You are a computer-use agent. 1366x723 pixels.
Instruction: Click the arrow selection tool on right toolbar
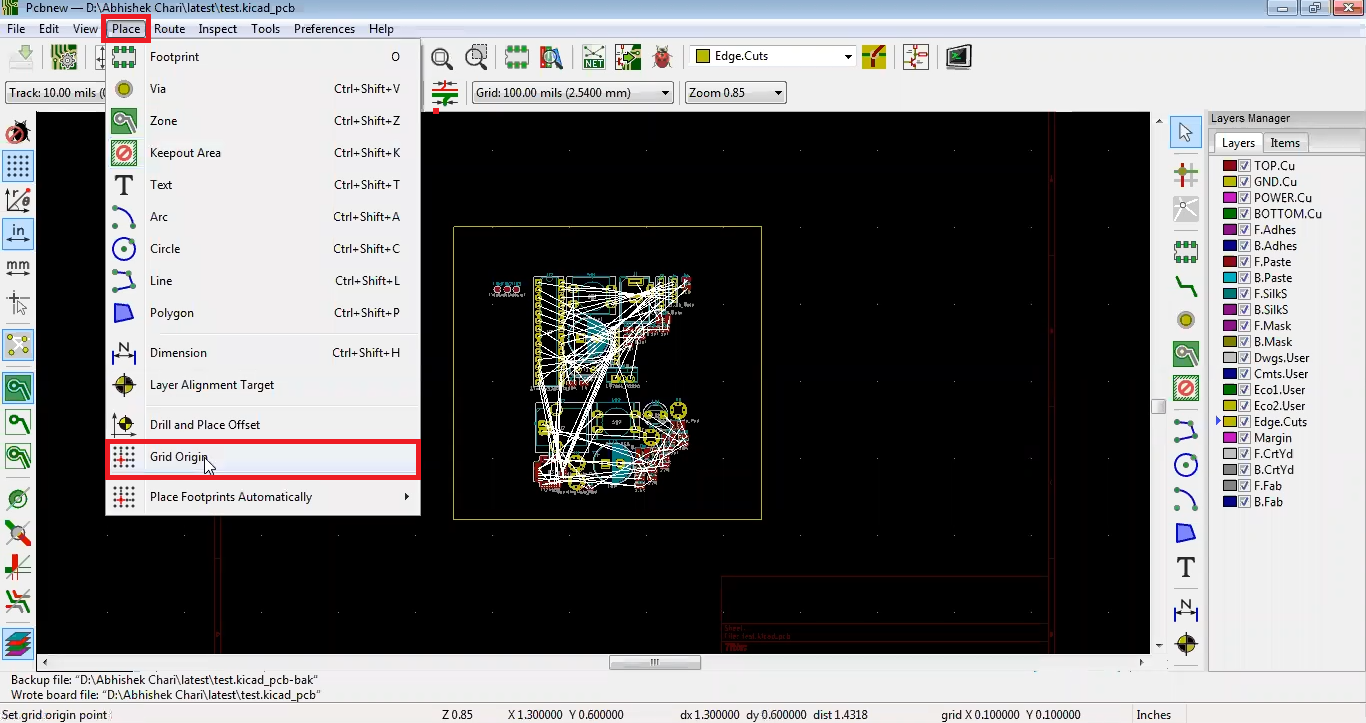[x=1186, y=132]
